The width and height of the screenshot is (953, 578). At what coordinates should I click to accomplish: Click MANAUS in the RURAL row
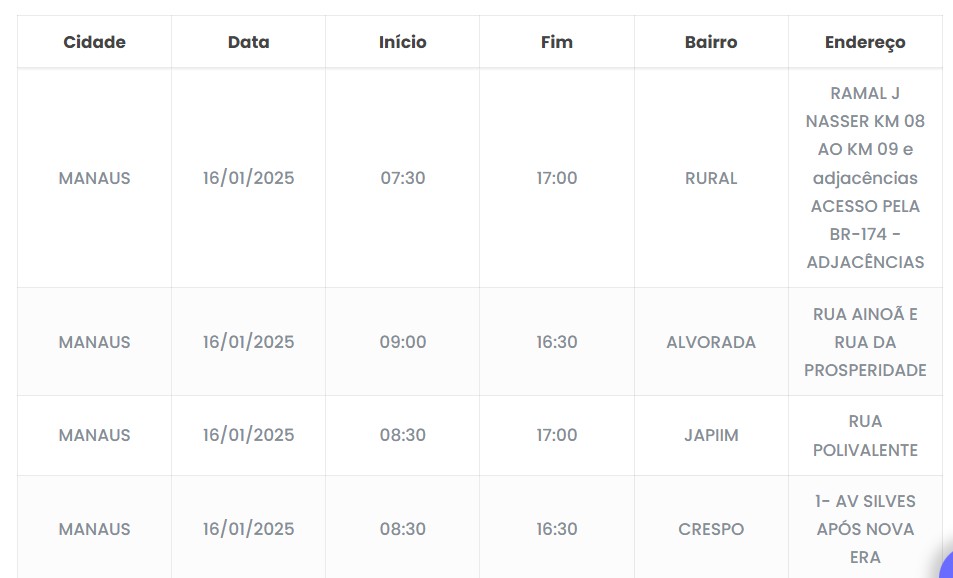(94, 178)
